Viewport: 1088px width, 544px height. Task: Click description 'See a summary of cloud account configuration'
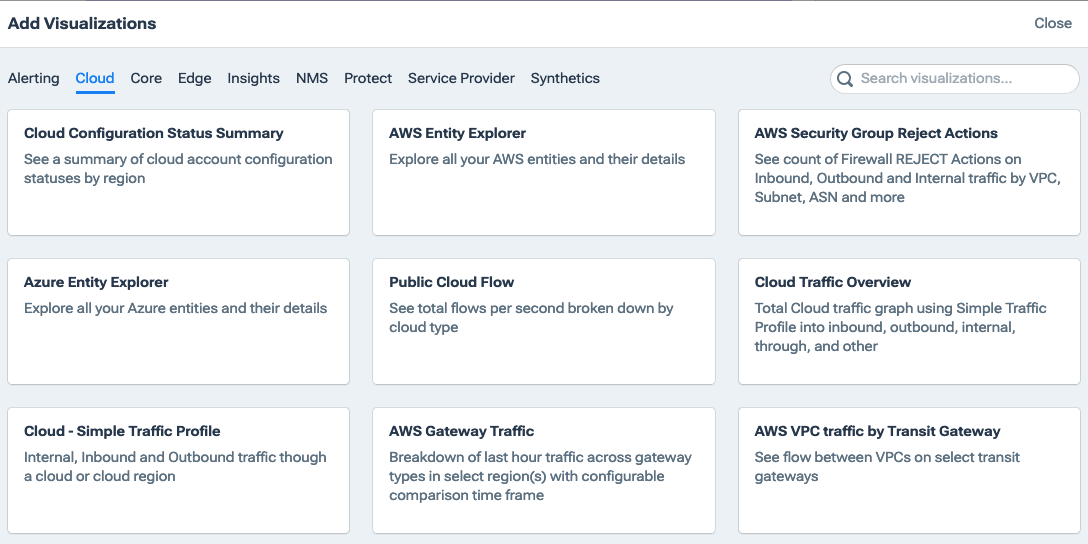178,168
